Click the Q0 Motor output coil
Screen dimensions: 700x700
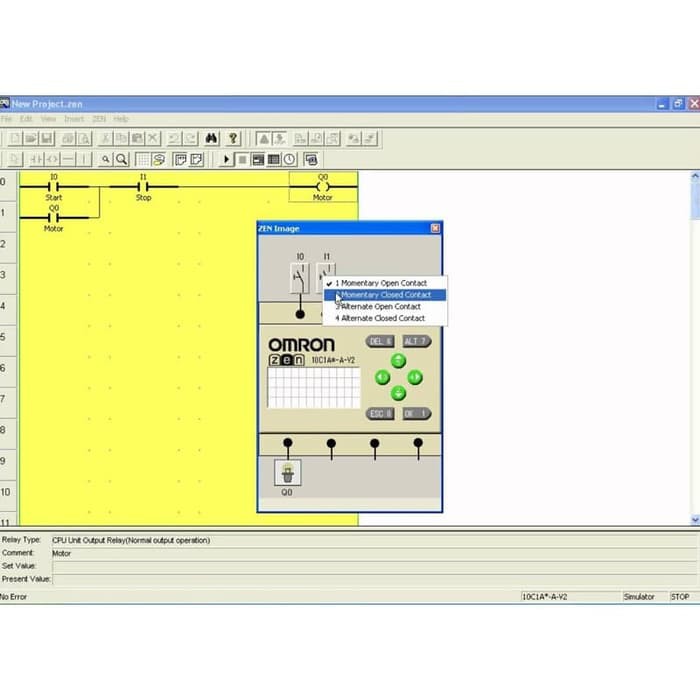(x=322, y=187)
